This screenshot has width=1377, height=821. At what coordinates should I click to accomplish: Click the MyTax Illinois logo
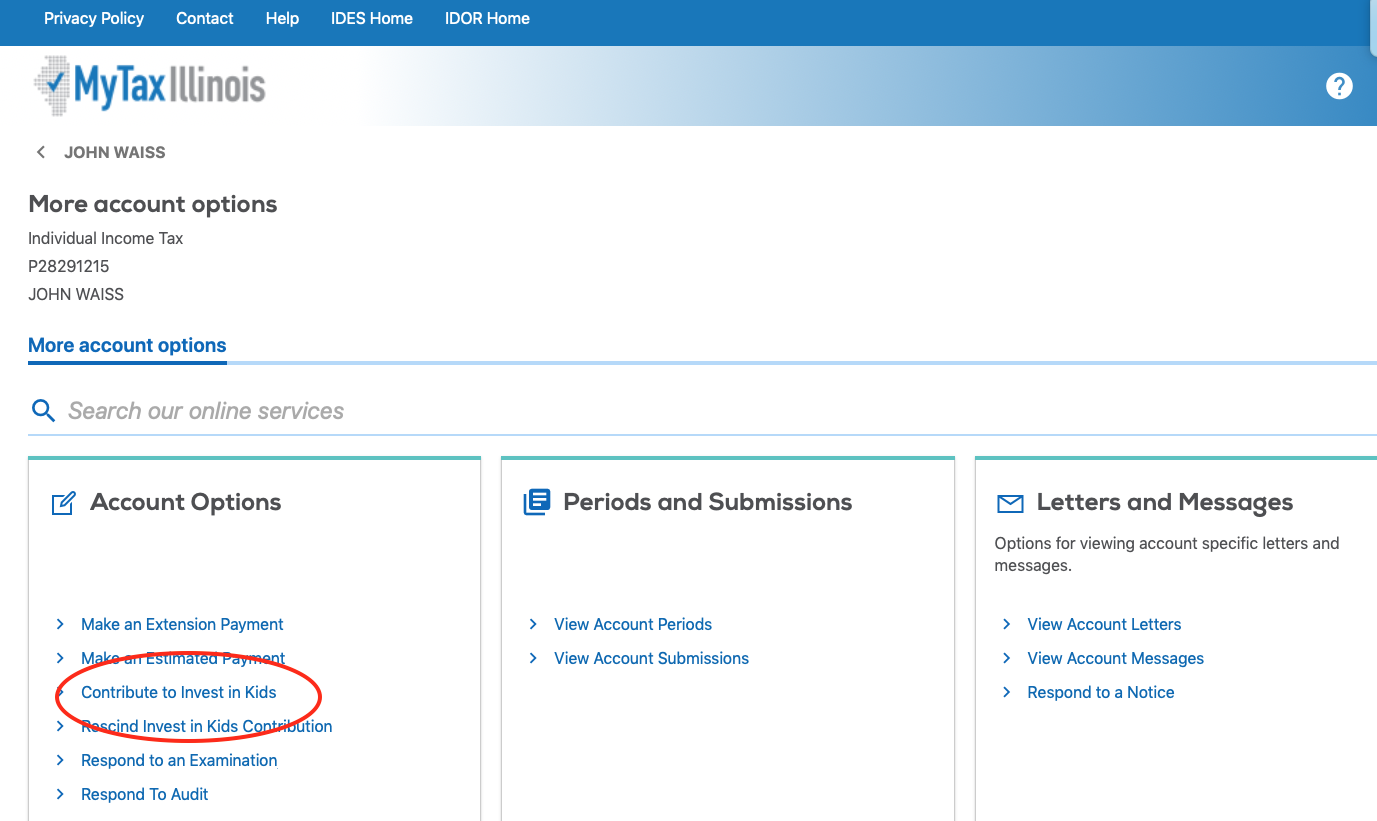click(x=150, y=86)
